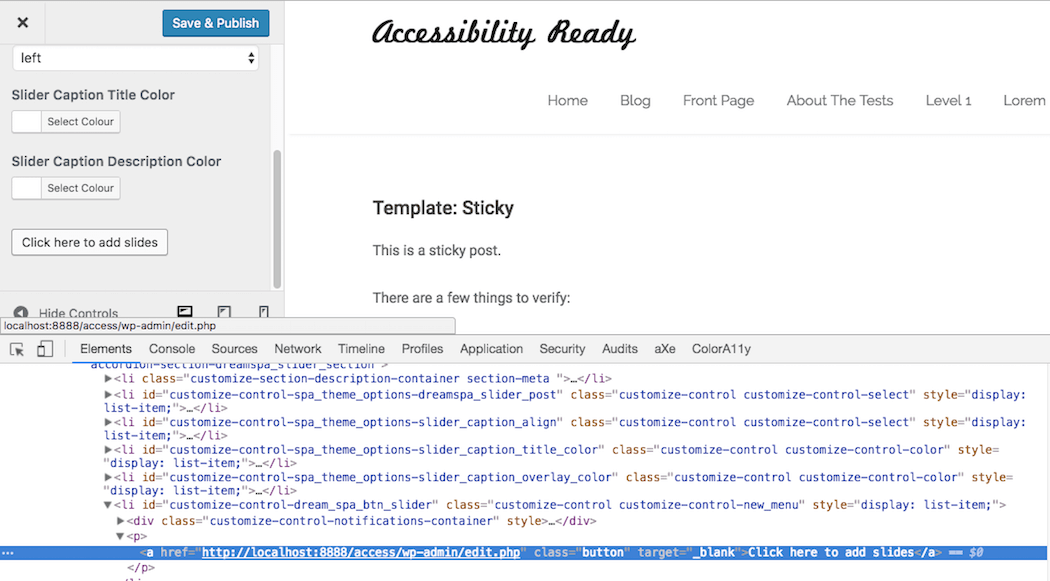
Task: Select colour for Slider Caption Description Color
Action: coord(82,188)
